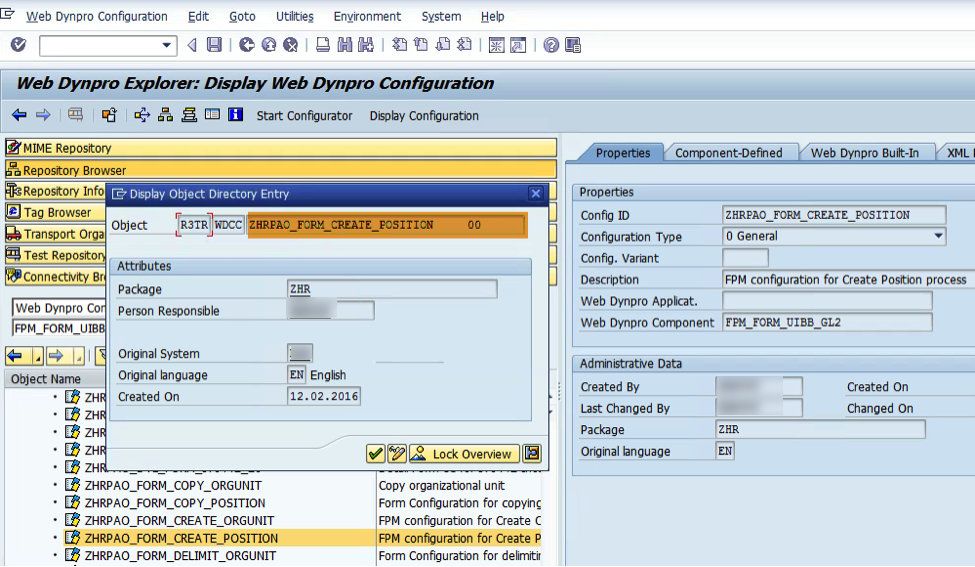Confirm the dialog with the green checkmark button
Image resolution: width=975 pixels, height=567 pixels.
(x=376, y=454)
